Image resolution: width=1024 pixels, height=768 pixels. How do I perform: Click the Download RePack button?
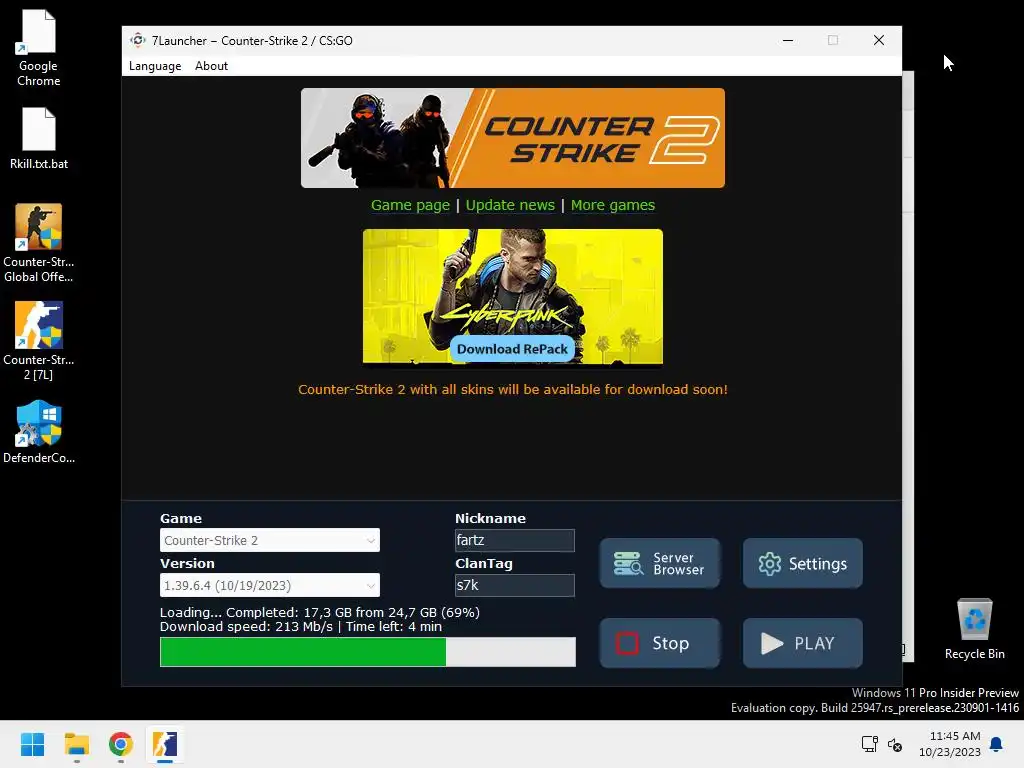512,349
